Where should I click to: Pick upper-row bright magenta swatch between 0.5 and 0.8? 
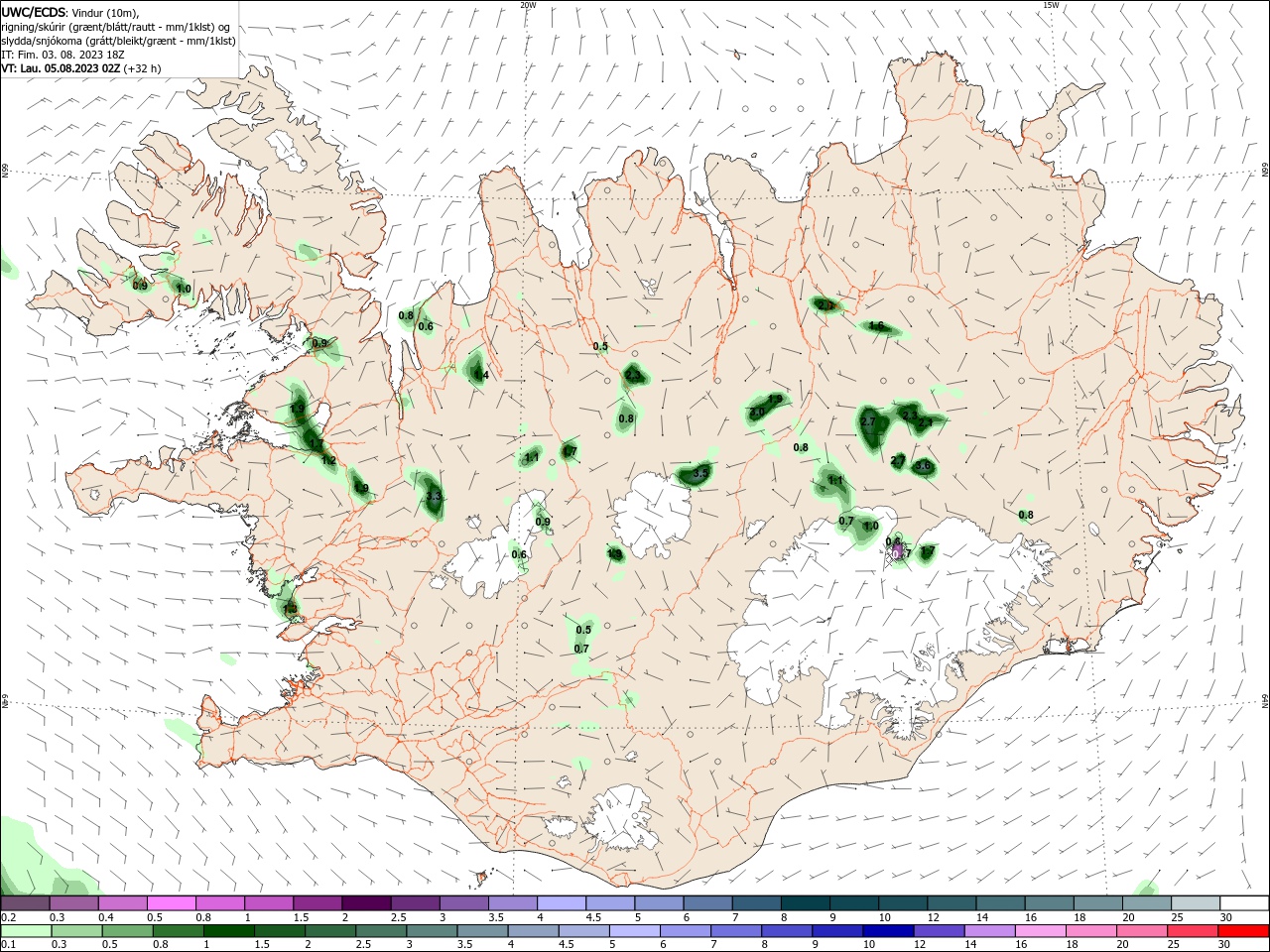(172, 902)
